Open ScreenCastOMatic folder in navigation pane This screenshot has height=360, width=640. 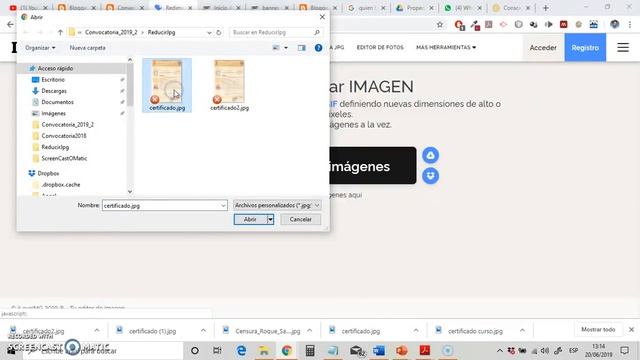tap(64, 158)
